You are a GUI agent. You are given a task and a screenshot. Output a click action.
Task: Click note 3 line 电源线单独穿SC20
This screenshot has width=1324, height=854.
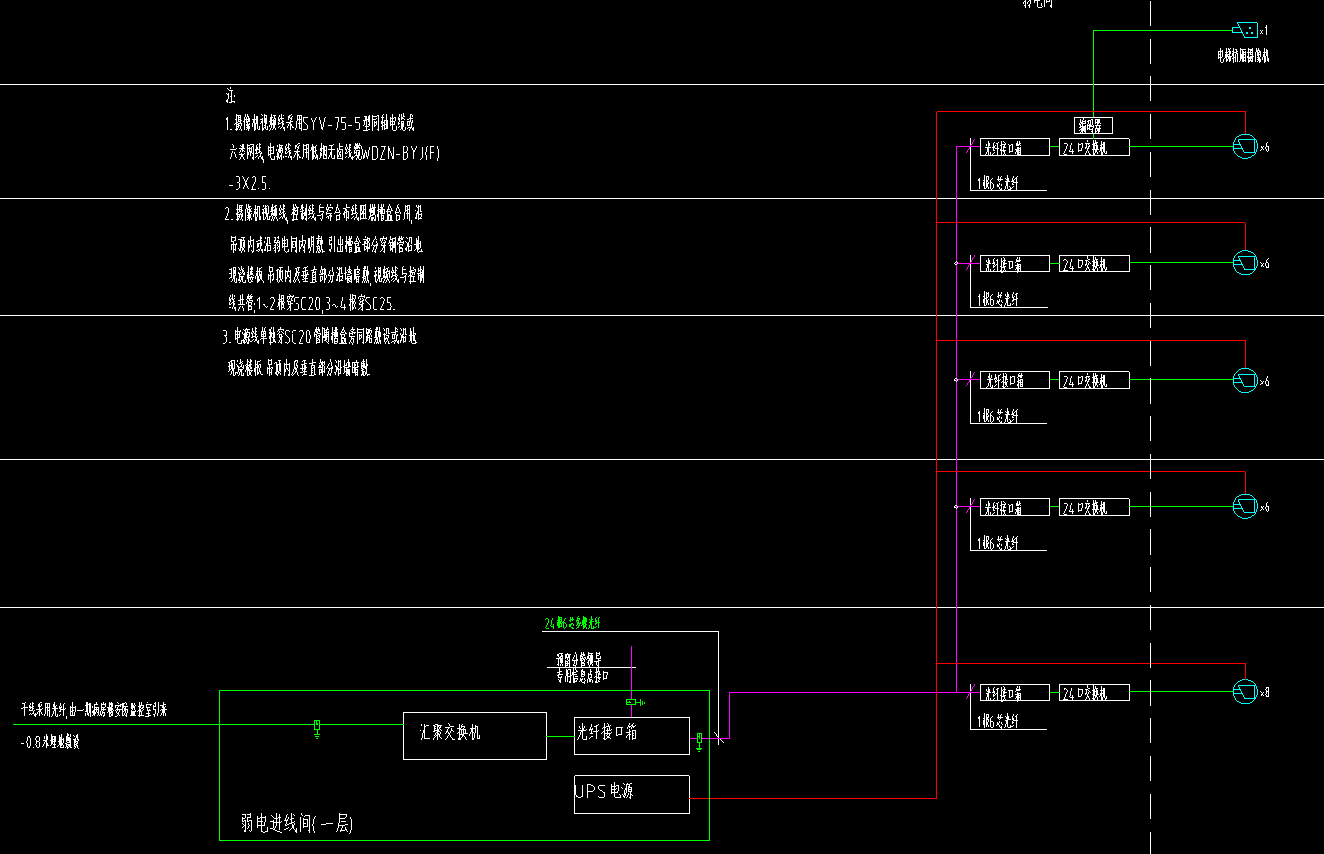tap(320, 337)
